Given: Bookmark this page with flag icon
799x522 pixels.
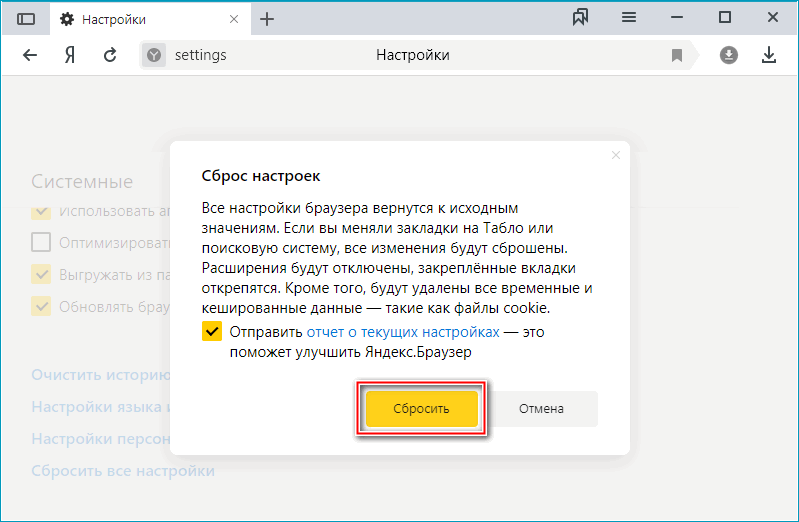Looking at the screenshot, I should 677,55.
